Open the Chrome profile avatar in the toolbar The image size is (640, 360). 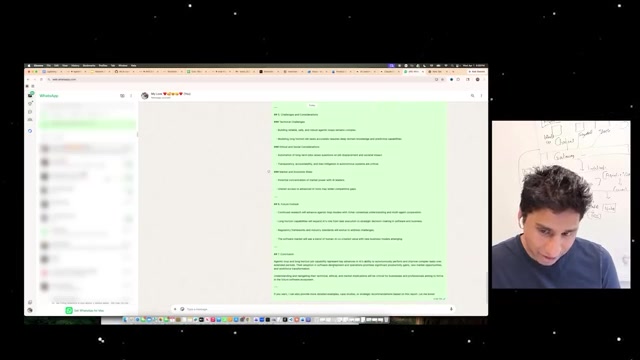point(478,80)
